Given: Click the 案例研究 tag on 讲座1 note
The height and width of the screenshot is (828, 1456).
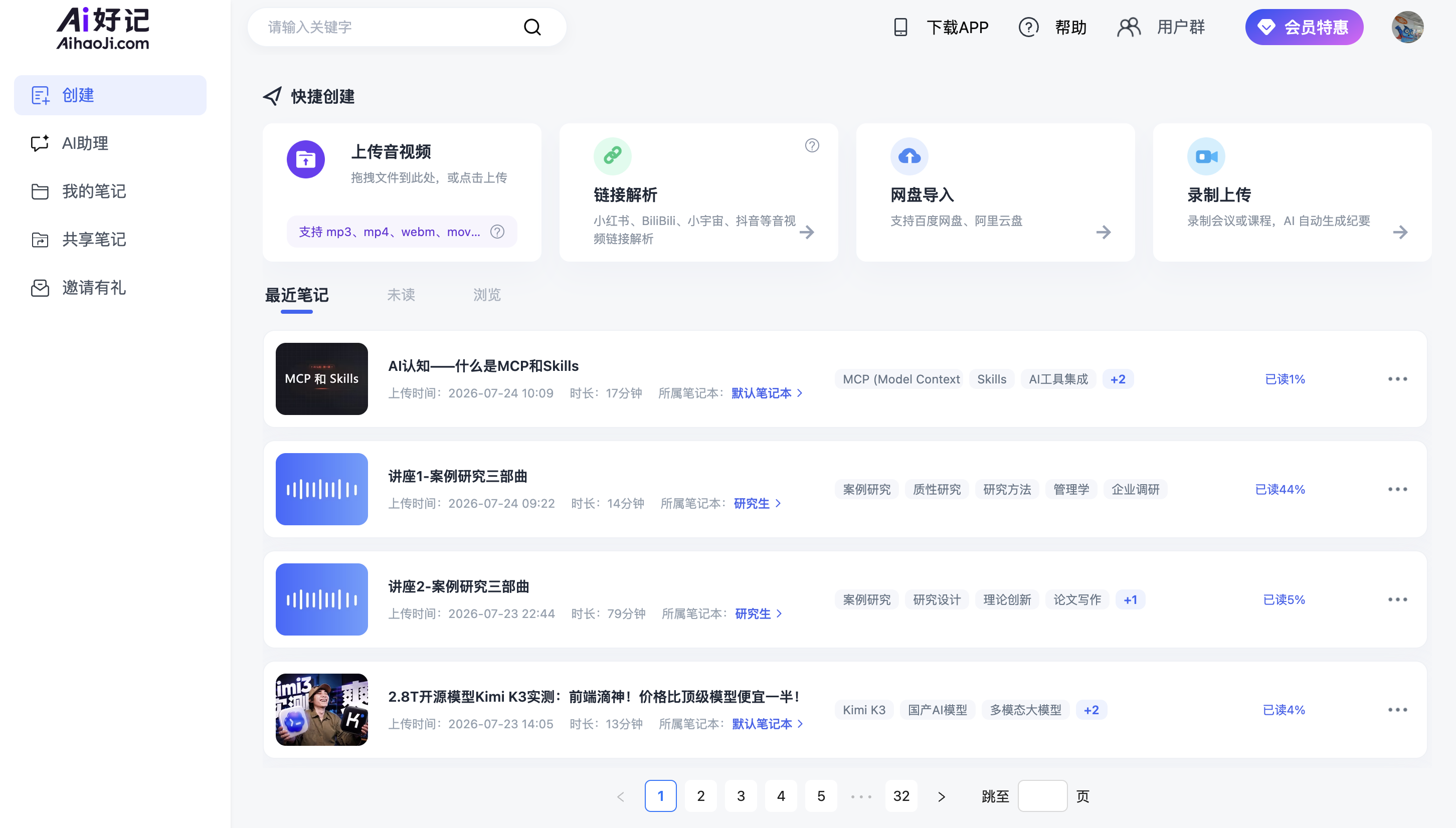Looking at the screenshot, I should pyautogui.click(x=866, y=490).
